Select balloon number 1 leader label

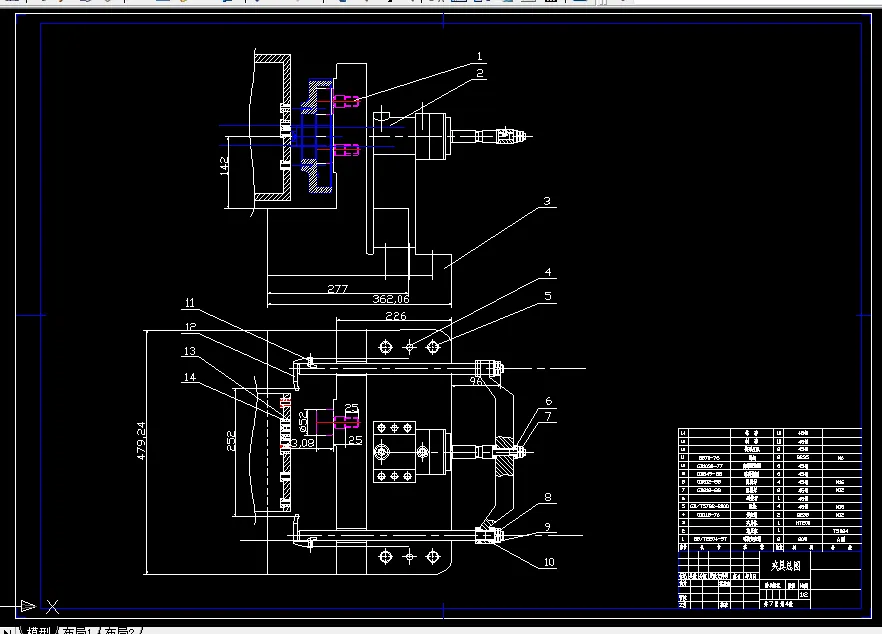tap(479, 56)
